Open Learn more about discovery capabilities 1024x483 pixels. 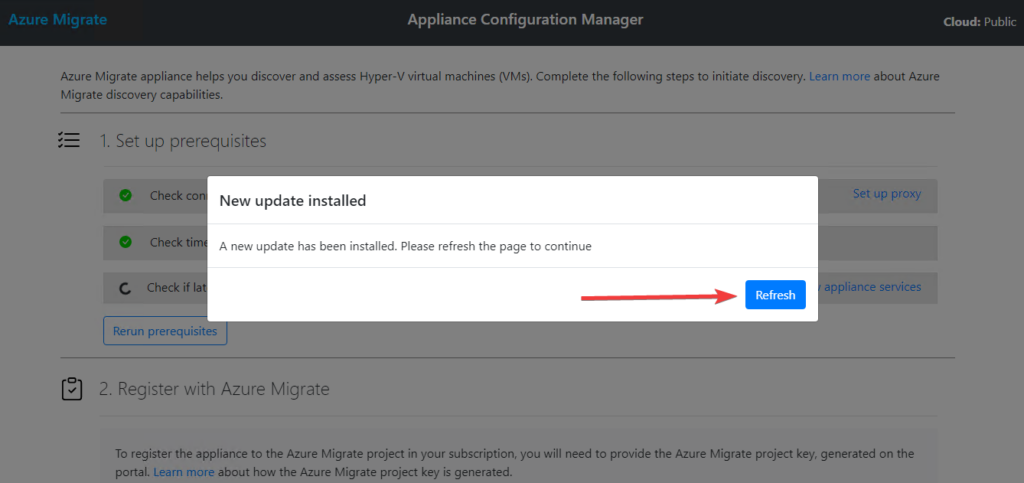pyautogui.click(x=839, y=76)
